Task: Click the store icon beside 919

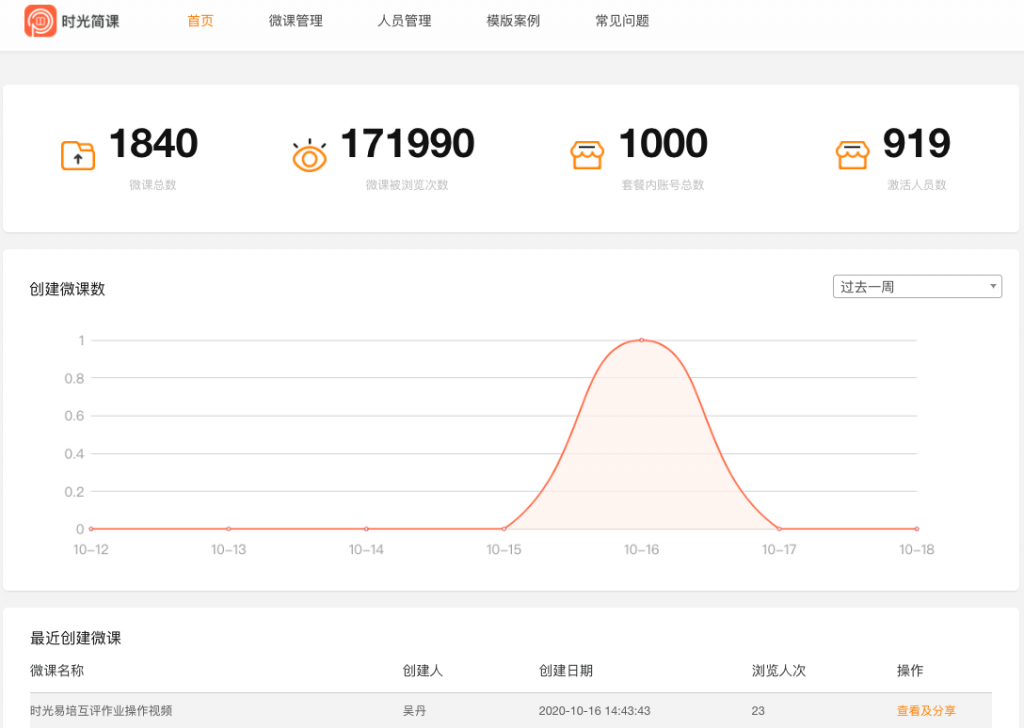Action: click(852, 155)
